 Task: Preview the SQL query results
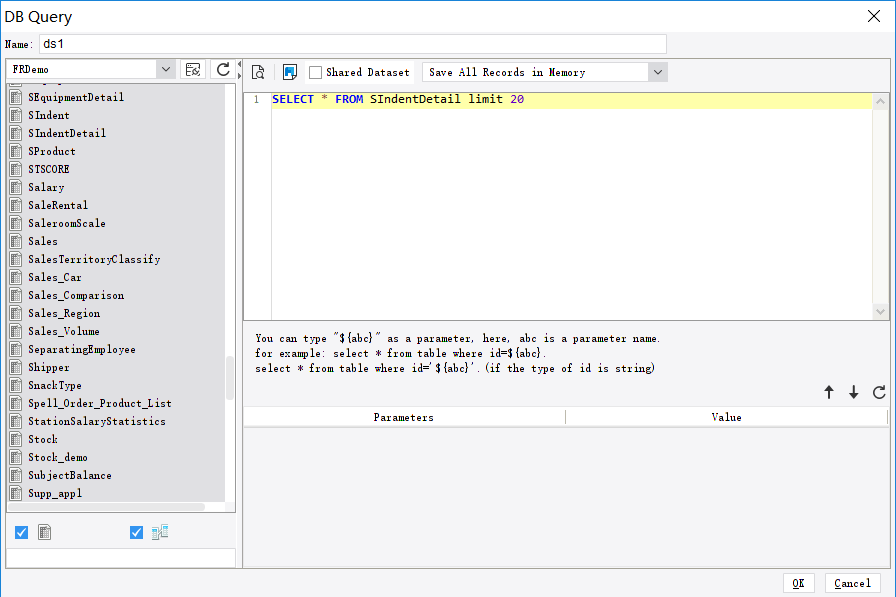point(258,72)
